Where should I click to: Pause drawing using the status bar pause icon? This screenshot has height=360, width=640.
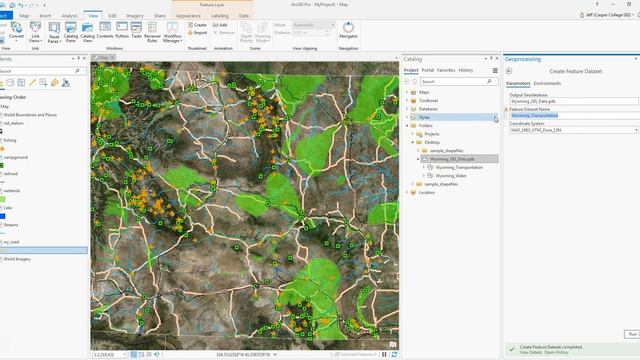click(384, 355)
